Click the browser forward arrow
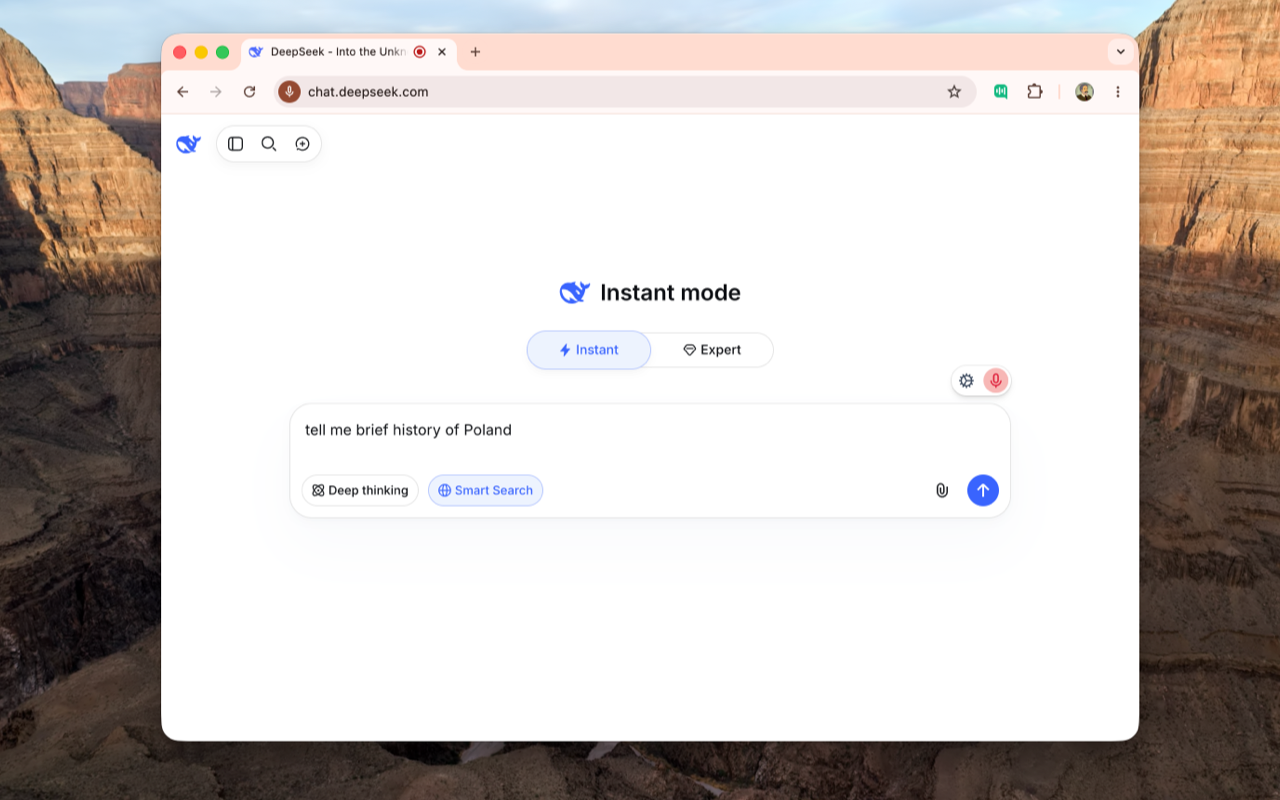Image resolution: width=1280 pixels, height=800 pixels. (x=216, y=92)
